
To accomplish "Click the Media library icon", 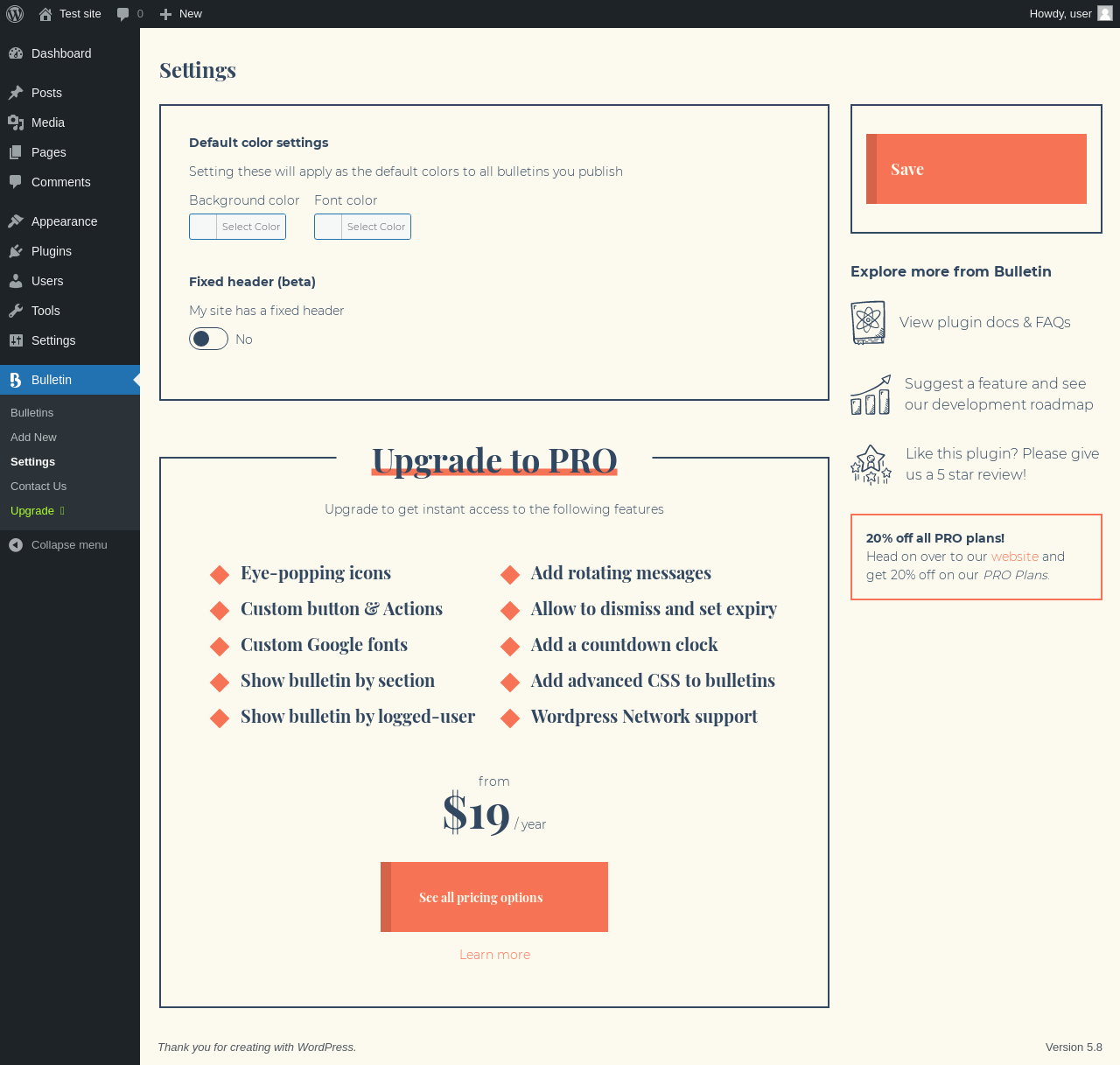I will coord(16,123).
